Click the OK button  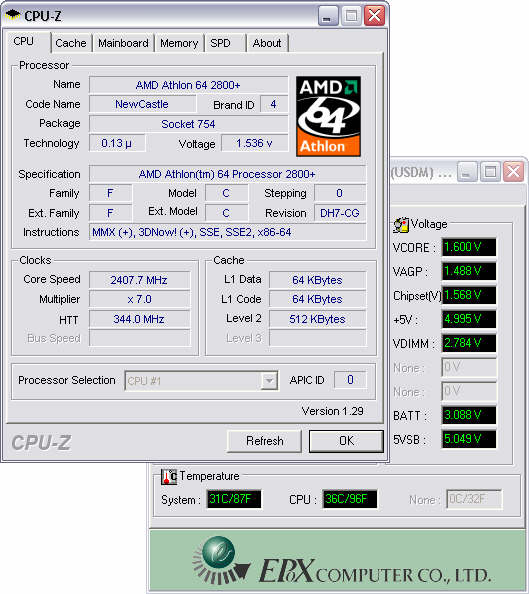[346, 441]
